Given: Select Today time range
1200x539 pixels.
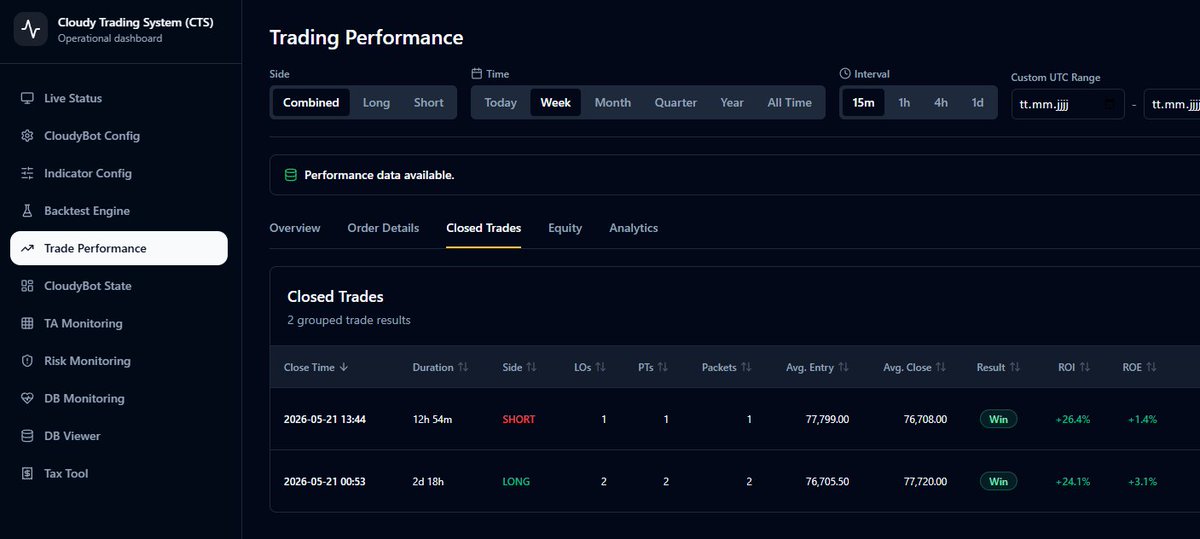Looking at the screenshot, I should click(x=501, y=103).
